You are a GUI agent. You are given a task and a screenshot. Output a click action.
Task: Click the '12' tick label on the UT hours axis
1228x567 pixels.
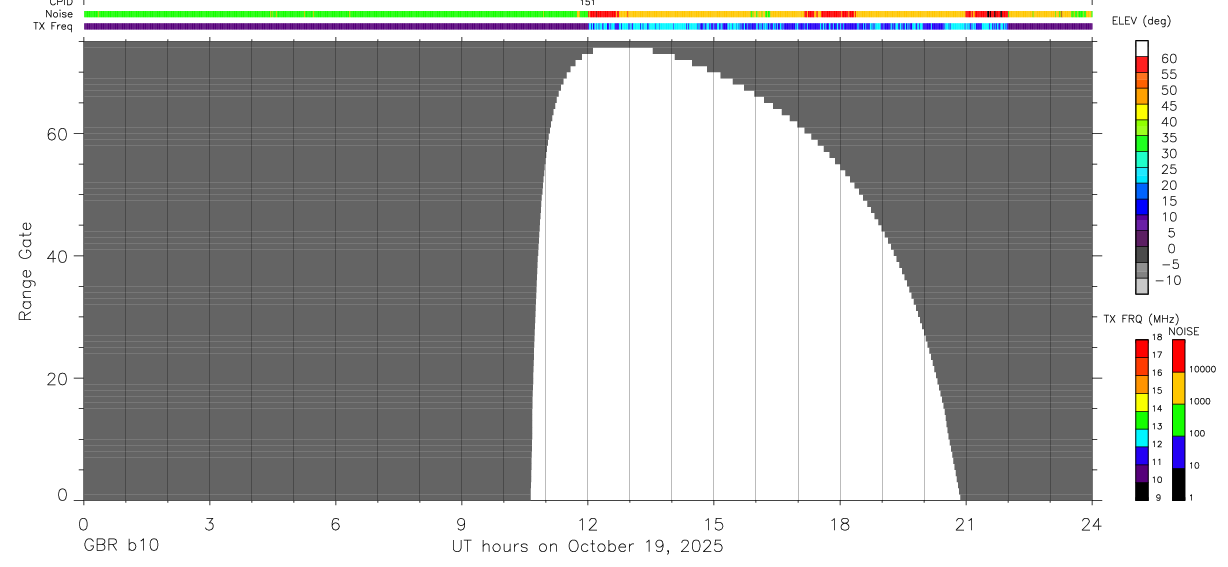pyautogui.click(x=588, y=523)
